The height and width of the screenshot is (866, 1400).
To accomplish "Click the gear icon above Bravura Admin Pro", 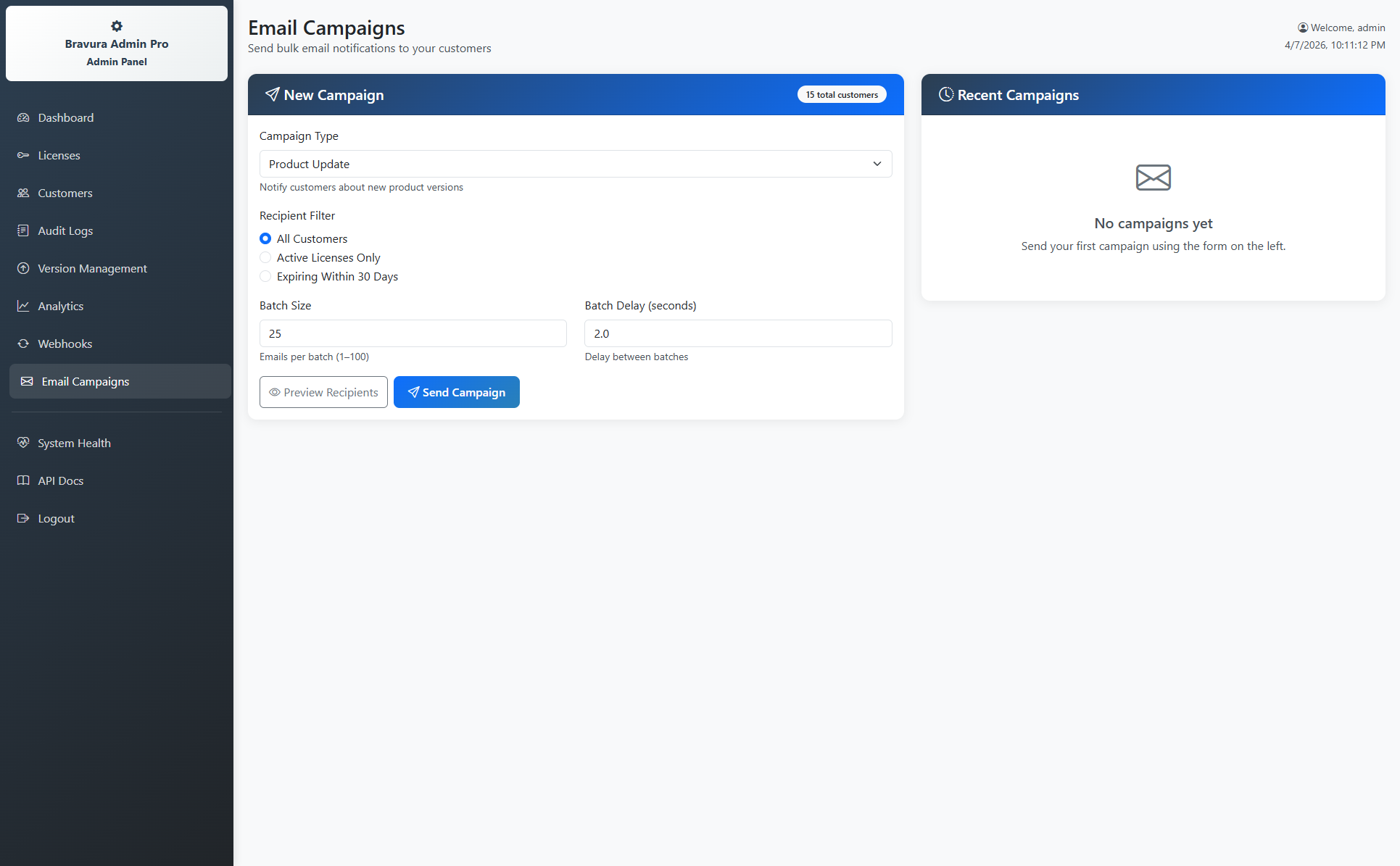I will 117,26.
